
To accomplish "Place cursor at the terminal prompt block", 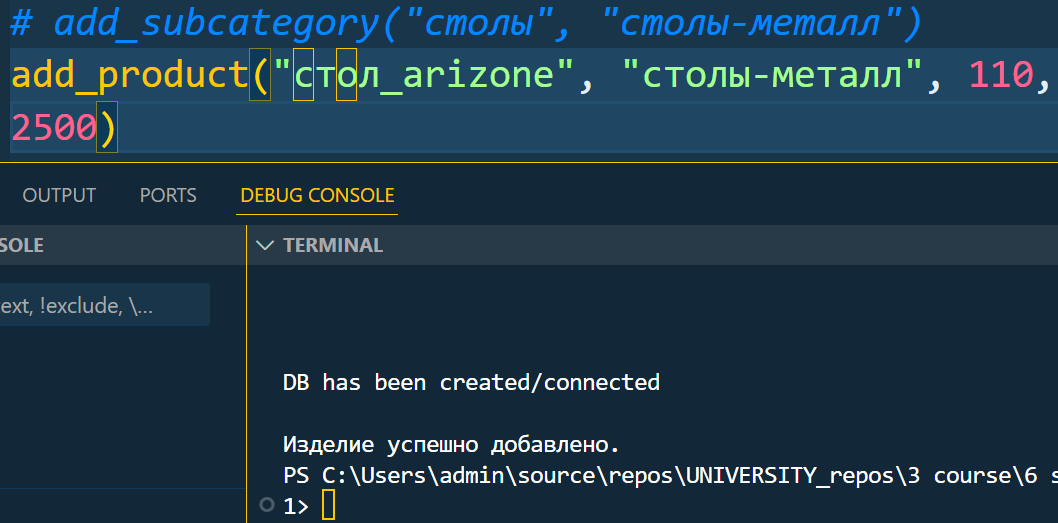I will coord(328,505).
